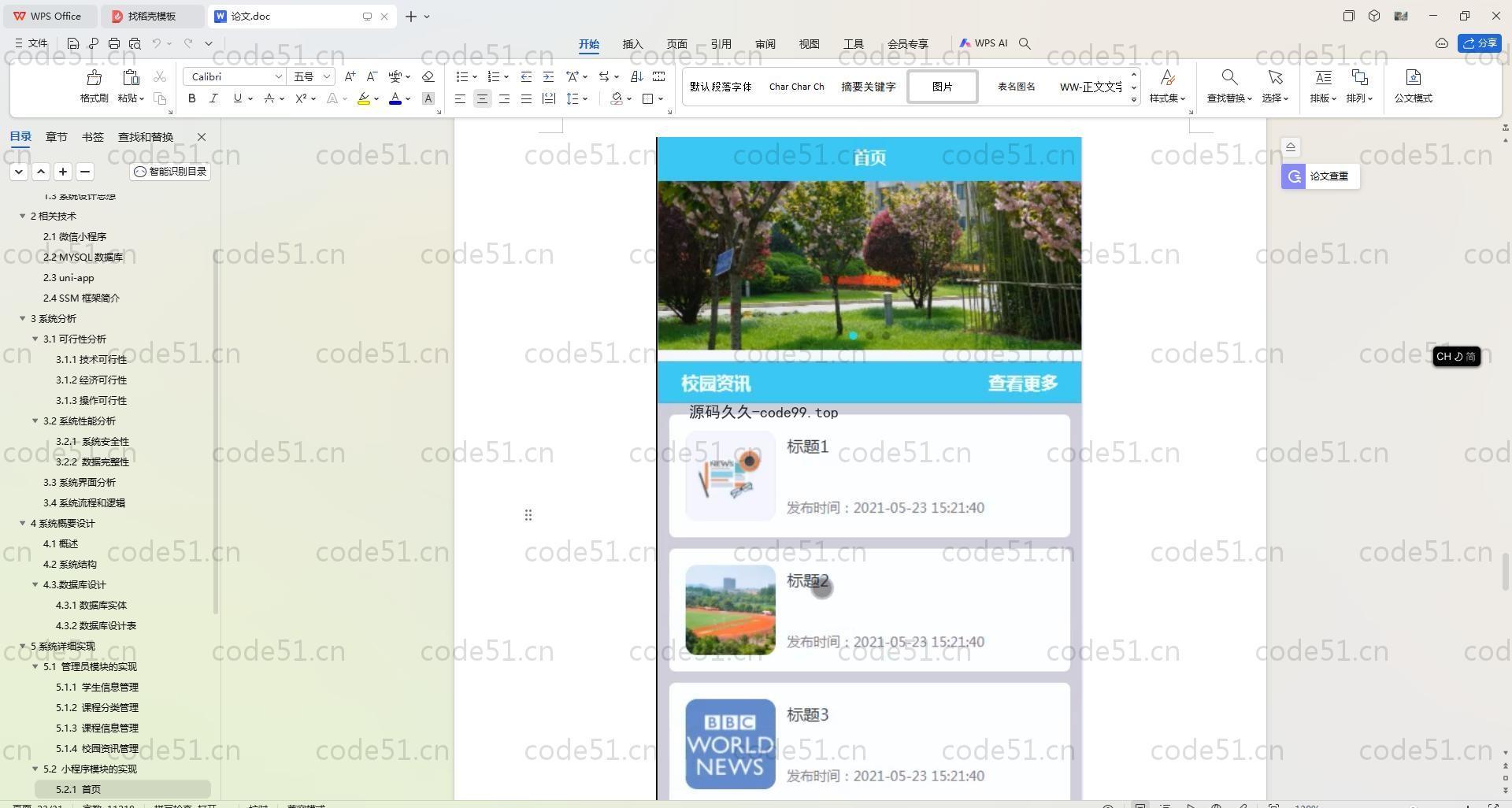This screenshot has height=808, width=1512.
Task: Click the Save icon in quick access toolbar
Action: (73, 43)
